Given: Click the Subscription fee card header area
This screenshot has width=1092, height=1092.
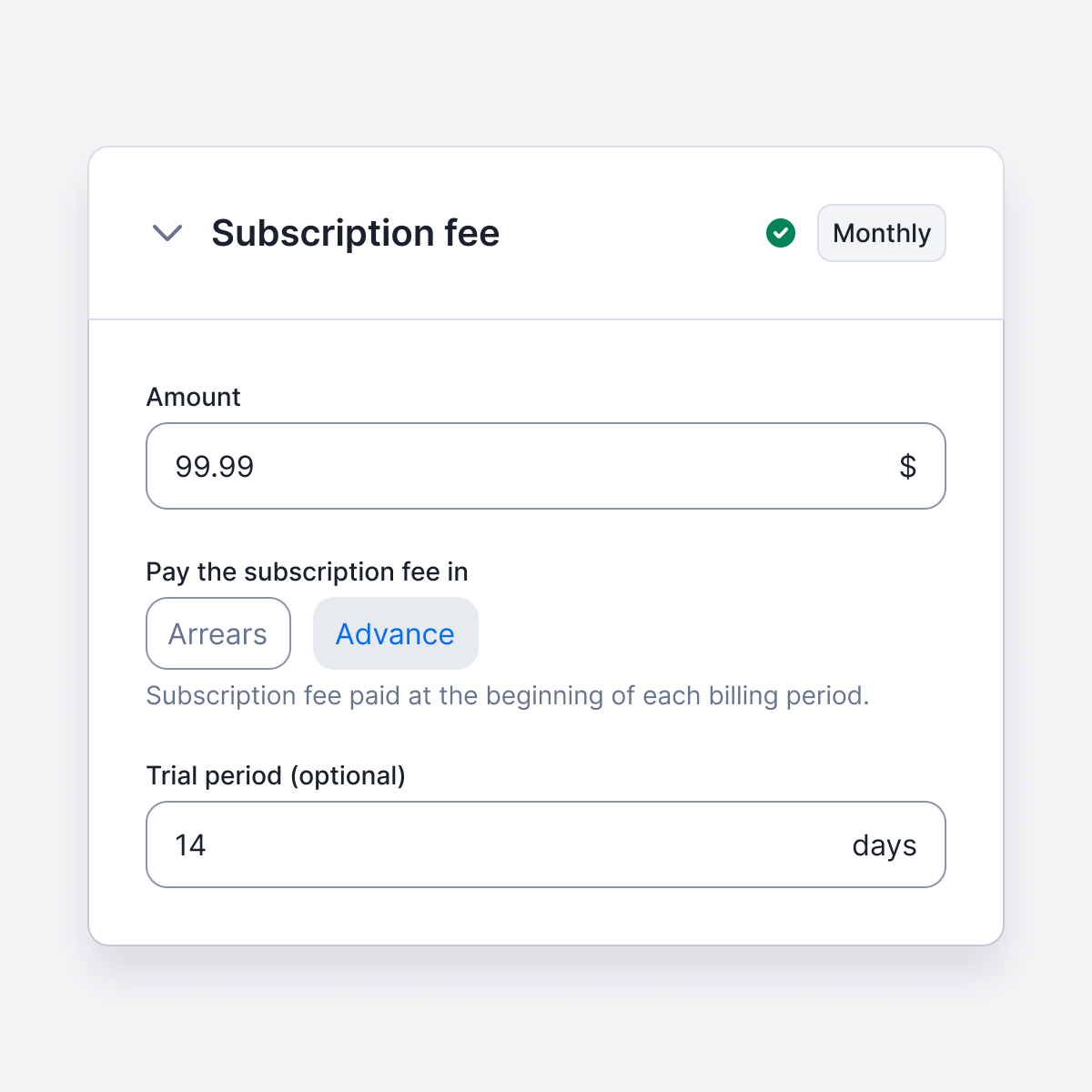Looking at the screenshot, I should [x=546, y=233].
